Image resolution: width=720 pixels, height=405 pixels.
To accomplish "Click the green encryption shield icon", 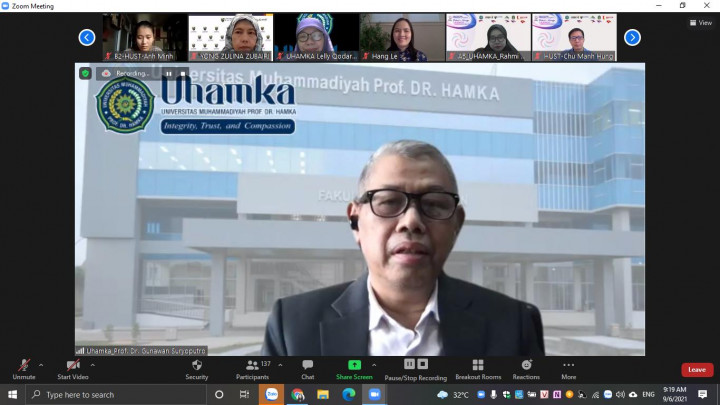I will (85, 73).
